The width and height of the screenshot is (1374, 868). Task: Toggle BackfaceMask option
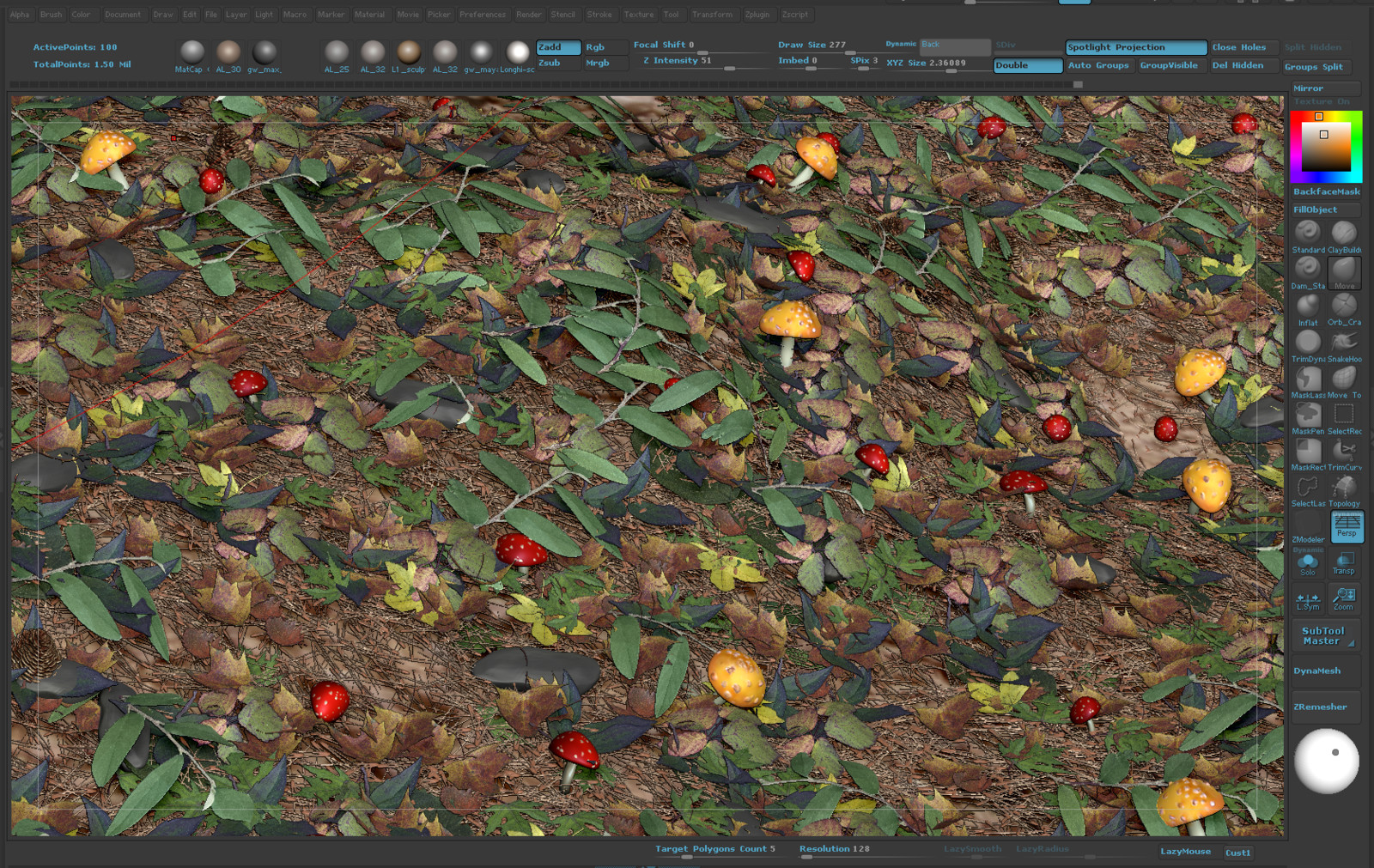pos(1326,191)
